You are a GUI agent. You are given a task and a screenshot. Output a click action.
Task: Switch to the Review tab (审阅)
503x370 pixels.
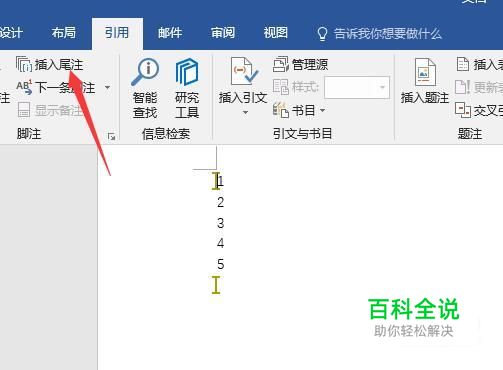pos(223,33)
